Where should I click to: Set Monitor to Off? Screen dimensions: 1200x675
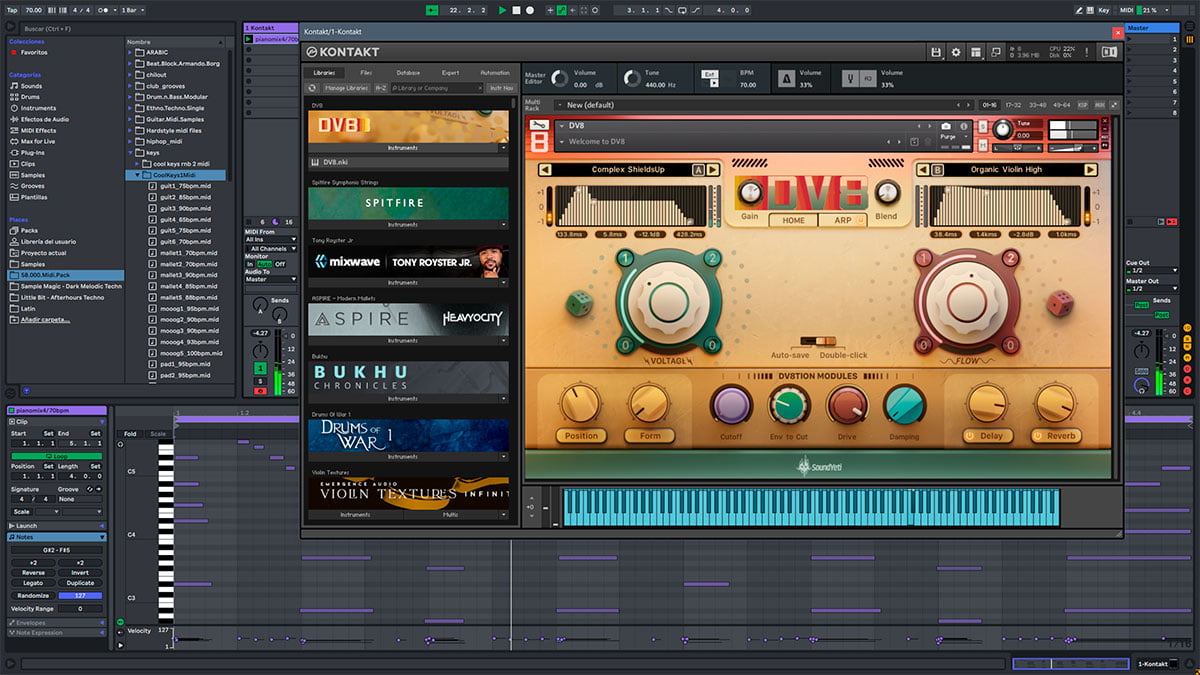pos(280,264)
